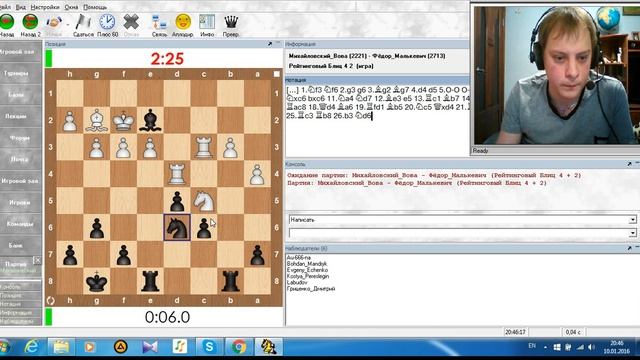Select observer Evgeny_Echenko
Image resolution: width=640 pixels, height=360 pixels.
307,270
